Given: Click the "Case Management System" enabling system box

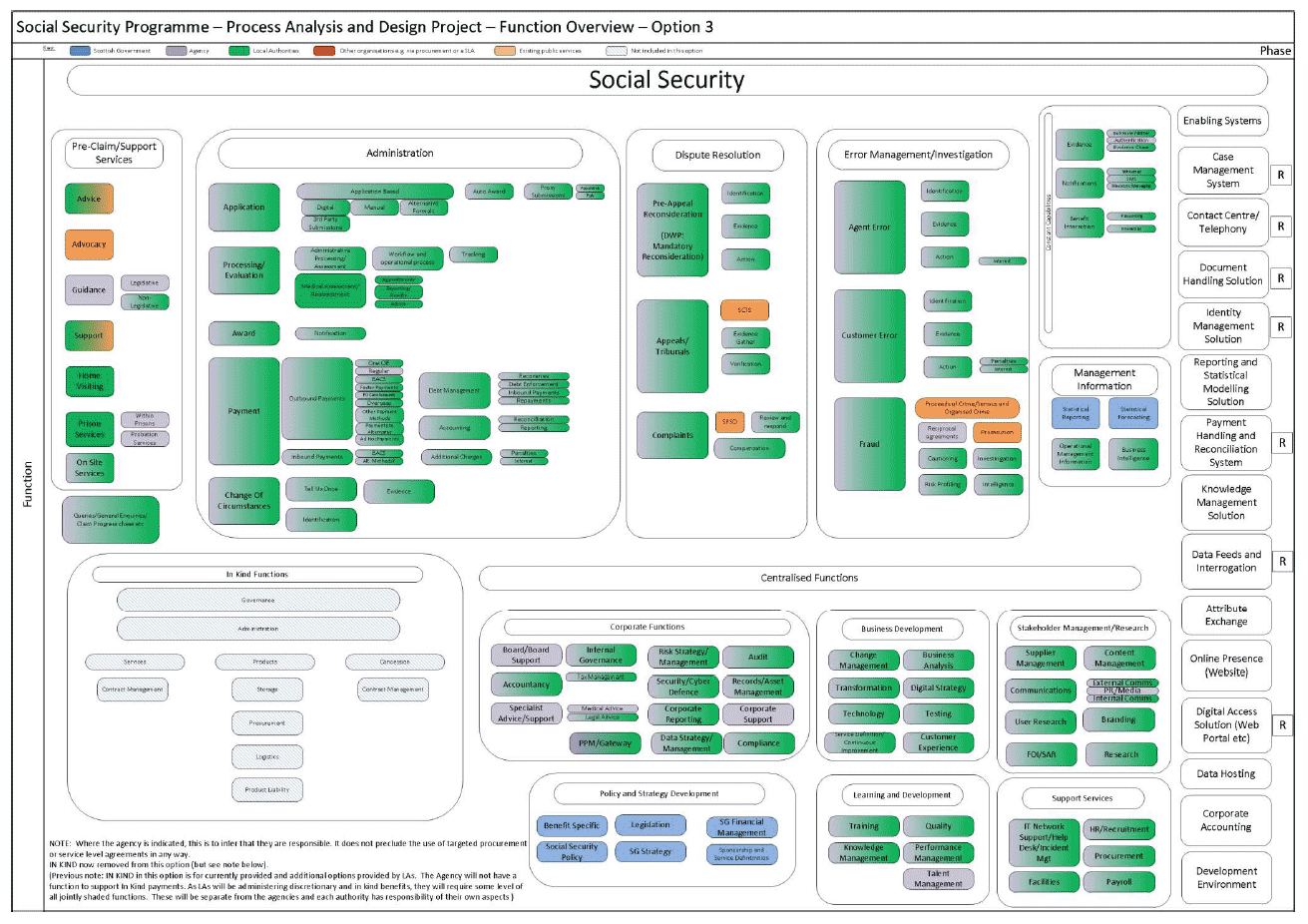Looking at the screenshot, I should click(x=1223, y=171).
